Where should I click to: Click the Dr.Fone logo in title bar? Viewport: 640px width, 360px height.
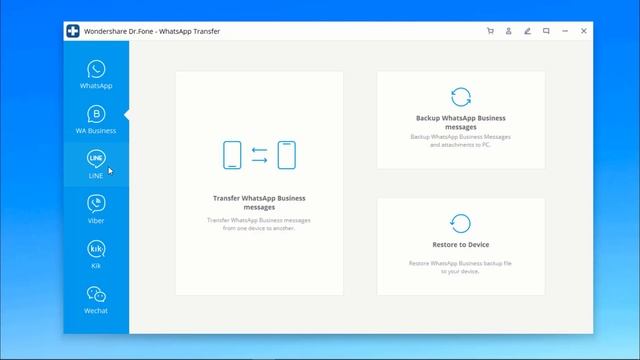[73, 31]
